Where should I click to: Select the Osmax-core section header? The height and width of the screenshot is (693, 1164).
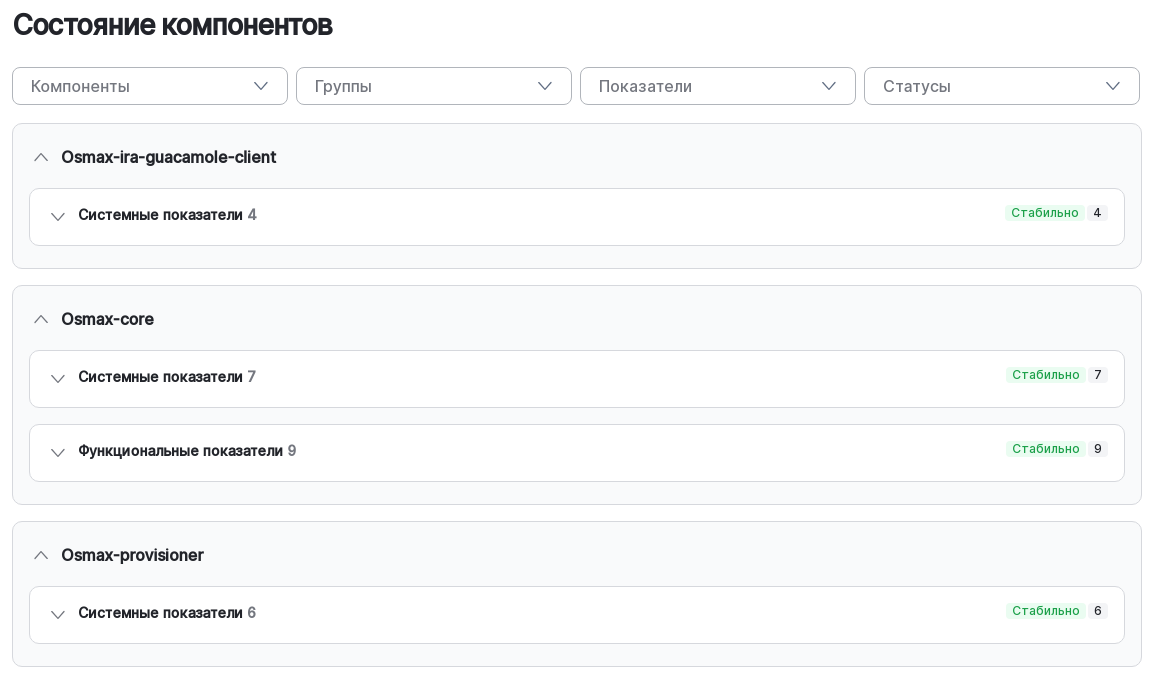coord(107,319)
